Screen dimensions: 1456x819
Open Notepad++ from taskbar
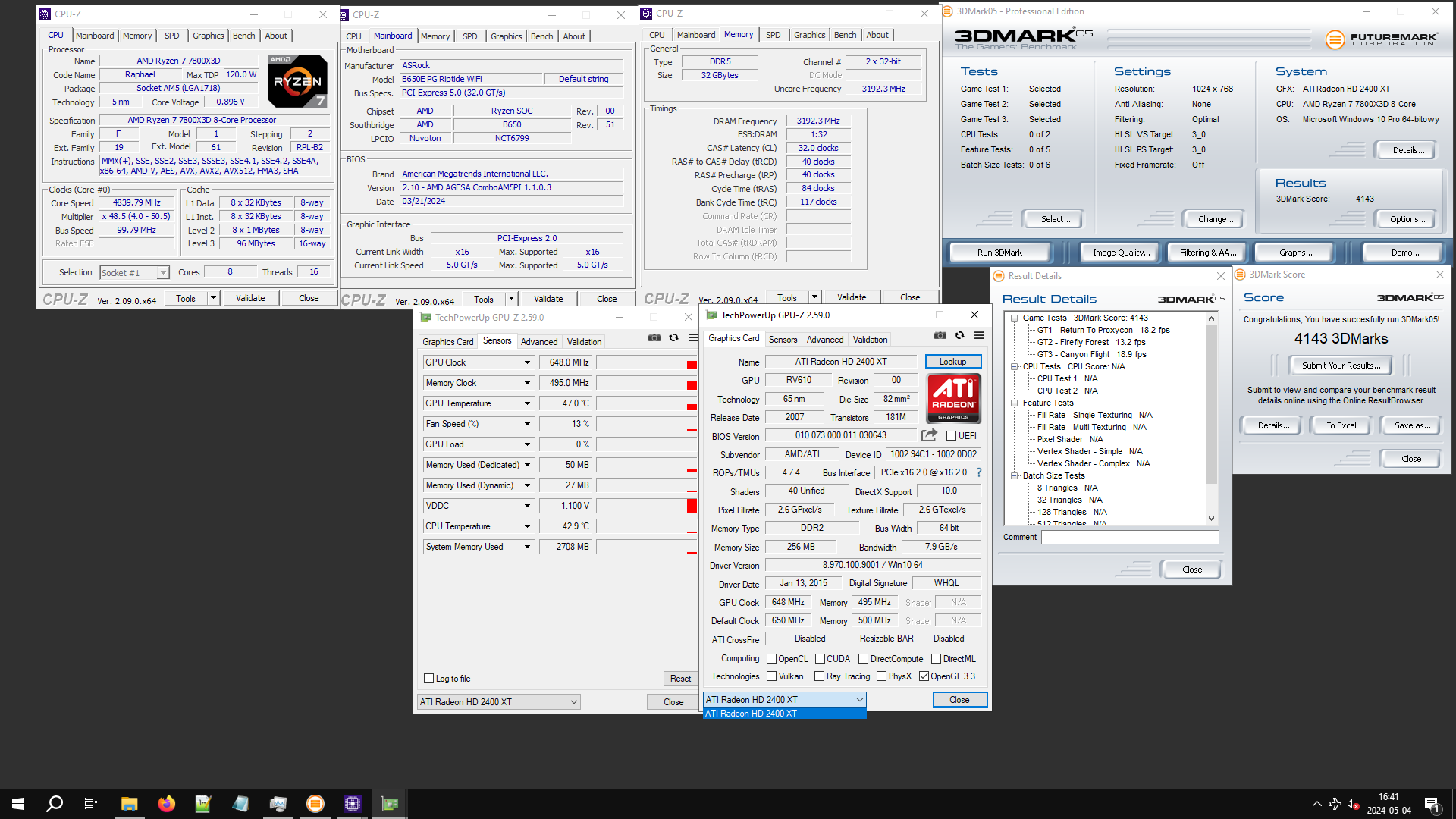point(203,804)
